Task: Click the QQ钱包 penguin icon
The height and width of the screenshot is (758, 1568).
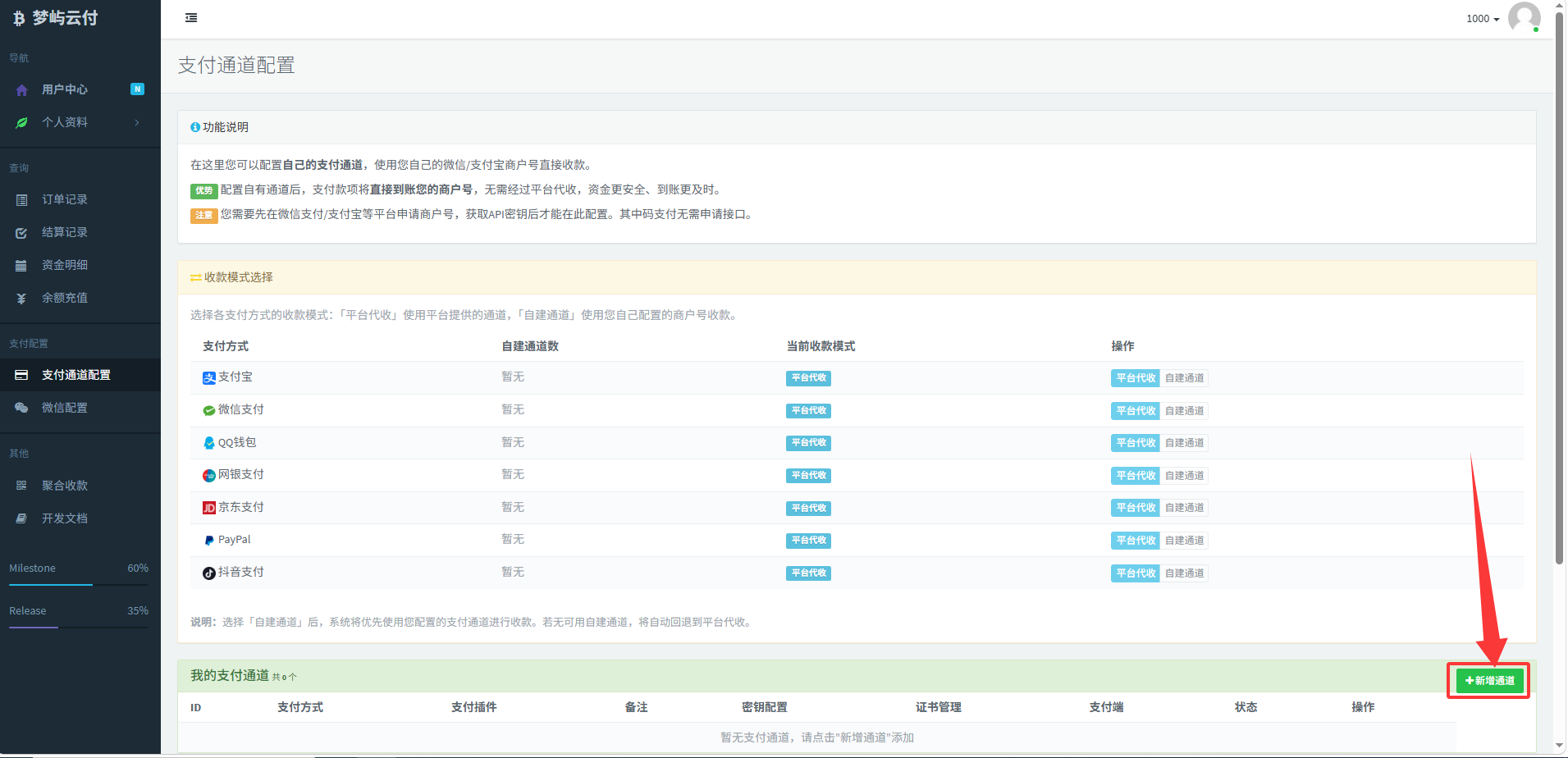Action: pyautogui.click(x=209, y=443)
